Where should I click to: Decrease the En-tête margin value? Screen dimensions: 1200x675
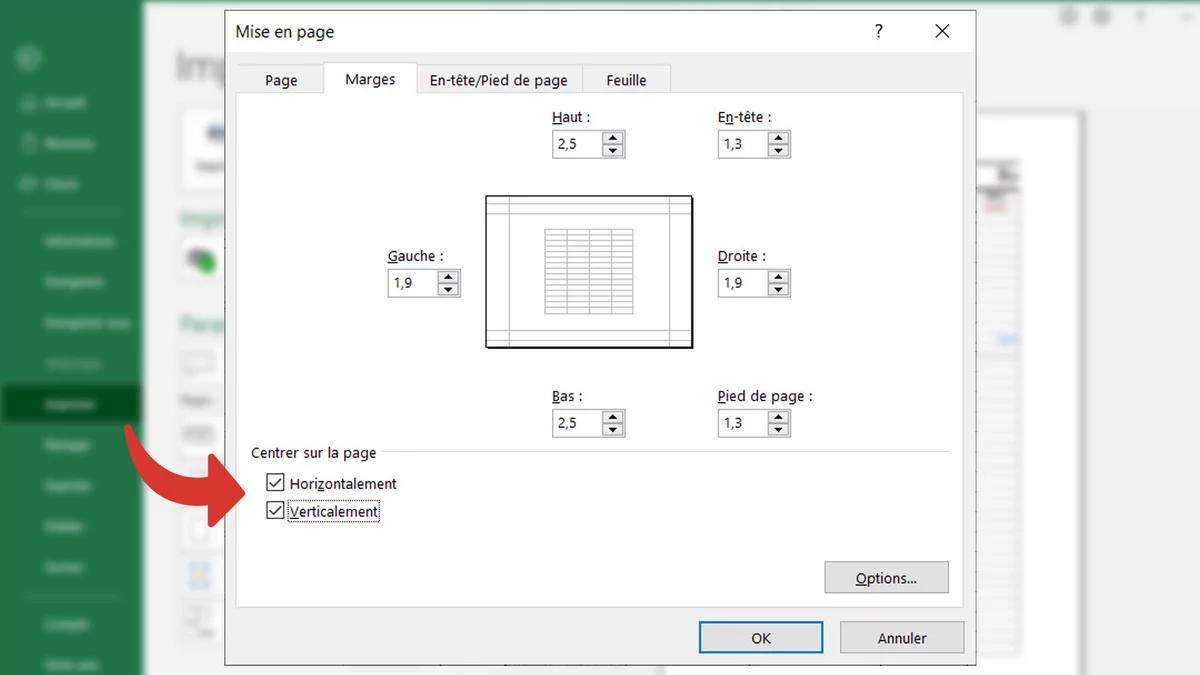(x=779, y=150)
